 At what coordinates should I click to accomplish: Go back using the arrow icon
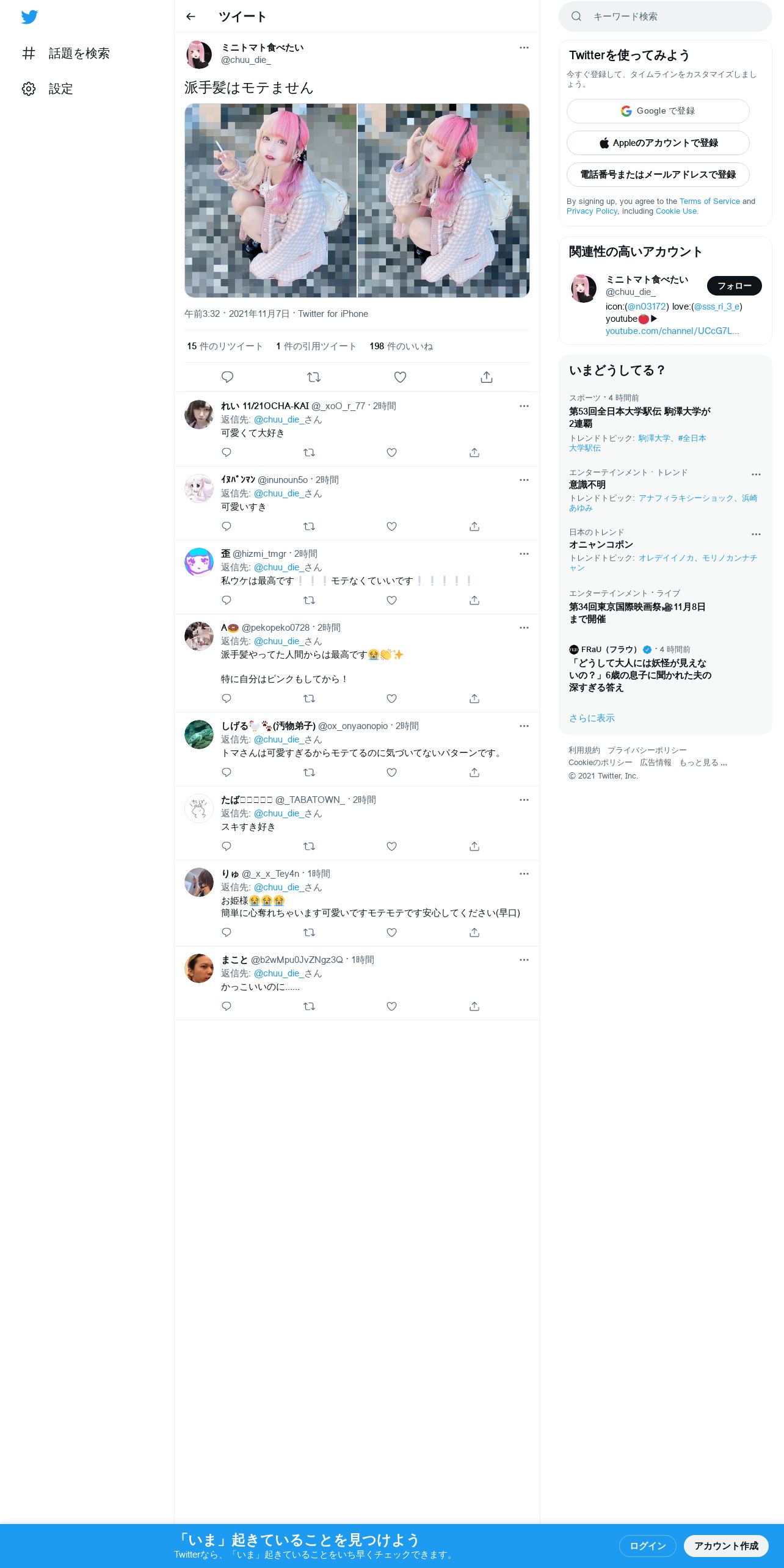pos(191,16)
